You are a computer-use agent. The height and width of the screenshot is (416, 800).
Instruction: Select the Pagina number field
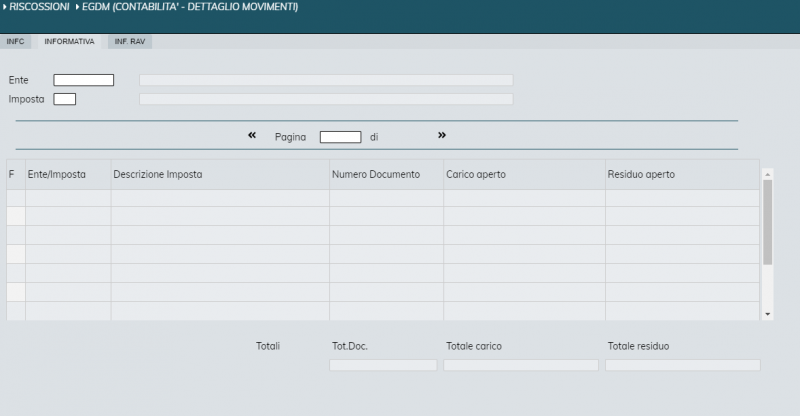(x=340, y=137)
